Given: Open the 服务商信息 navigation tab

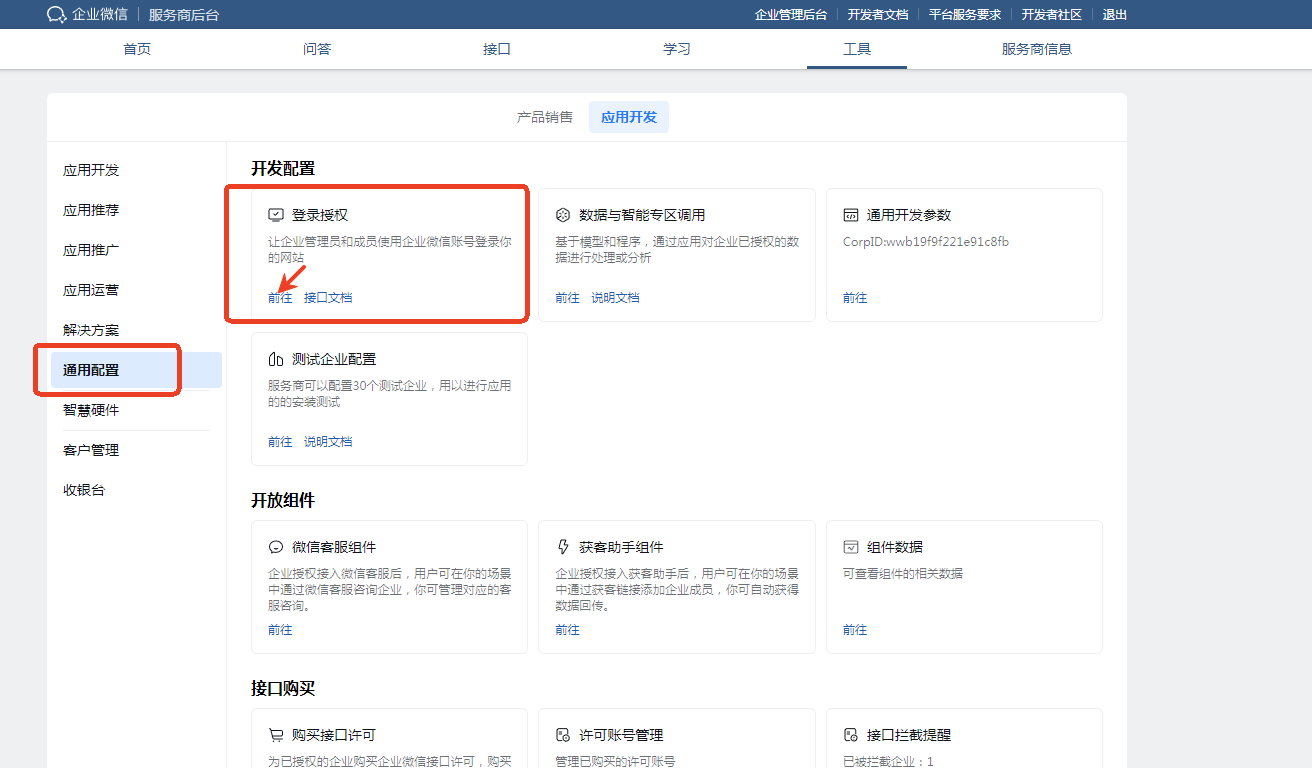Looking at the screenshot, I should tap(1036, 49).
